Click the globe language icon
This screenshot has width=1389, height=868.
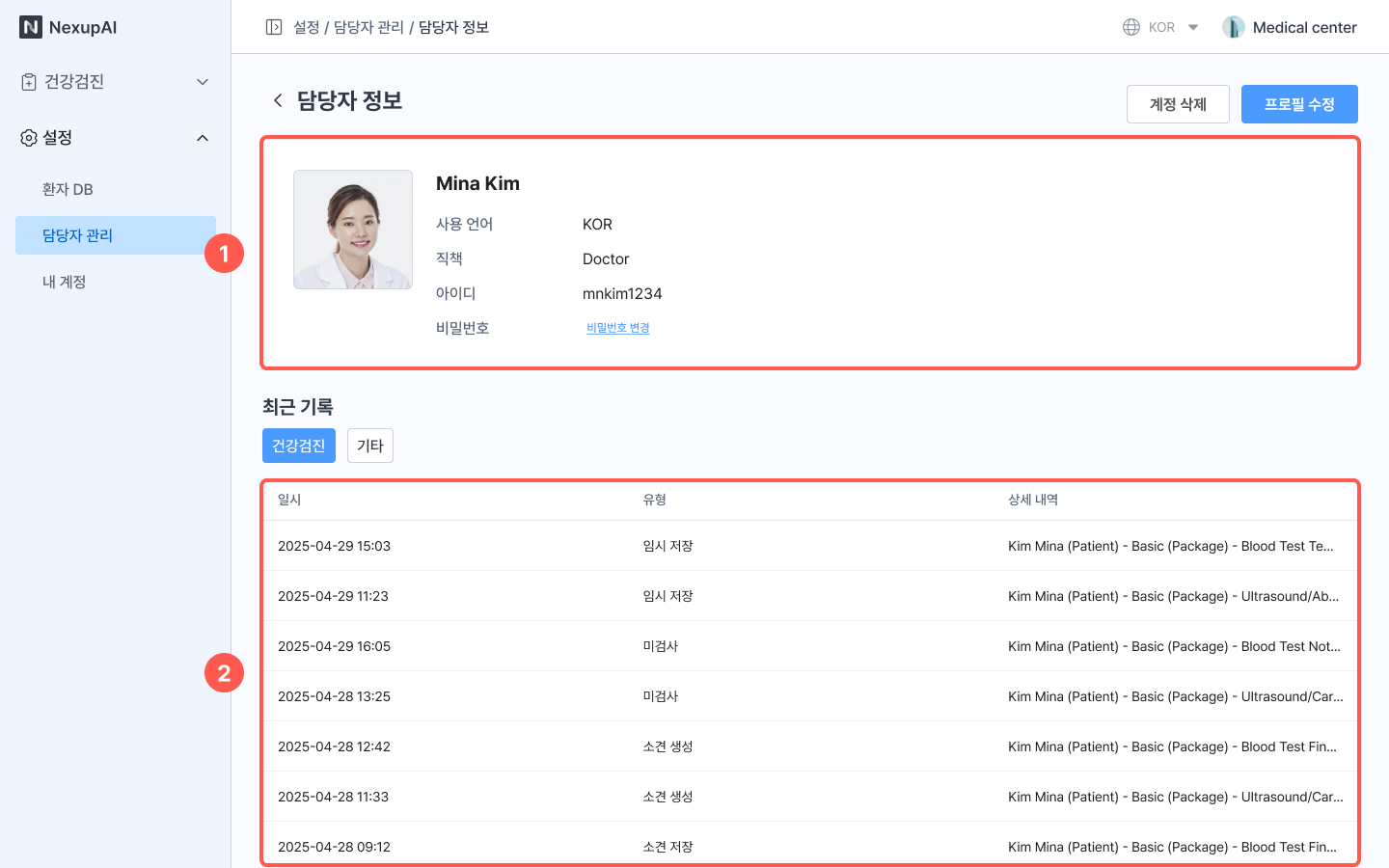coord(1131,27)
